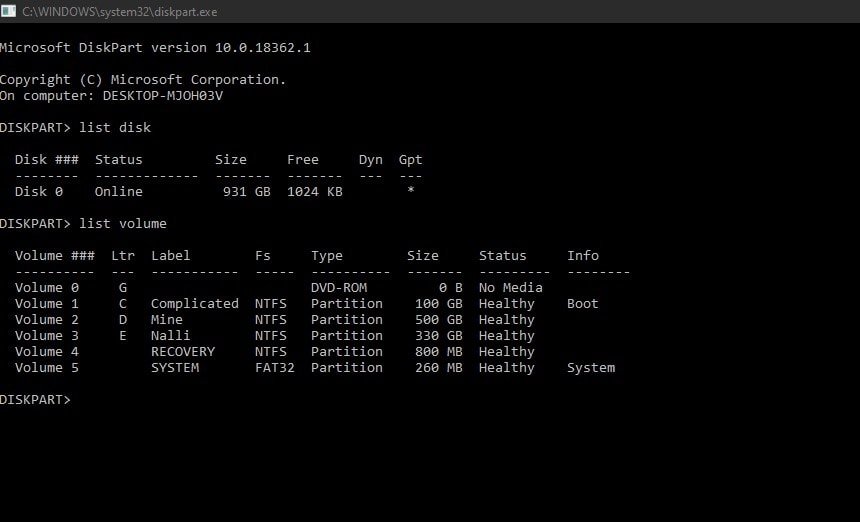Click the 'Volume ###' column header
Viewport: 860px width, 522px height.
(55, 256)
